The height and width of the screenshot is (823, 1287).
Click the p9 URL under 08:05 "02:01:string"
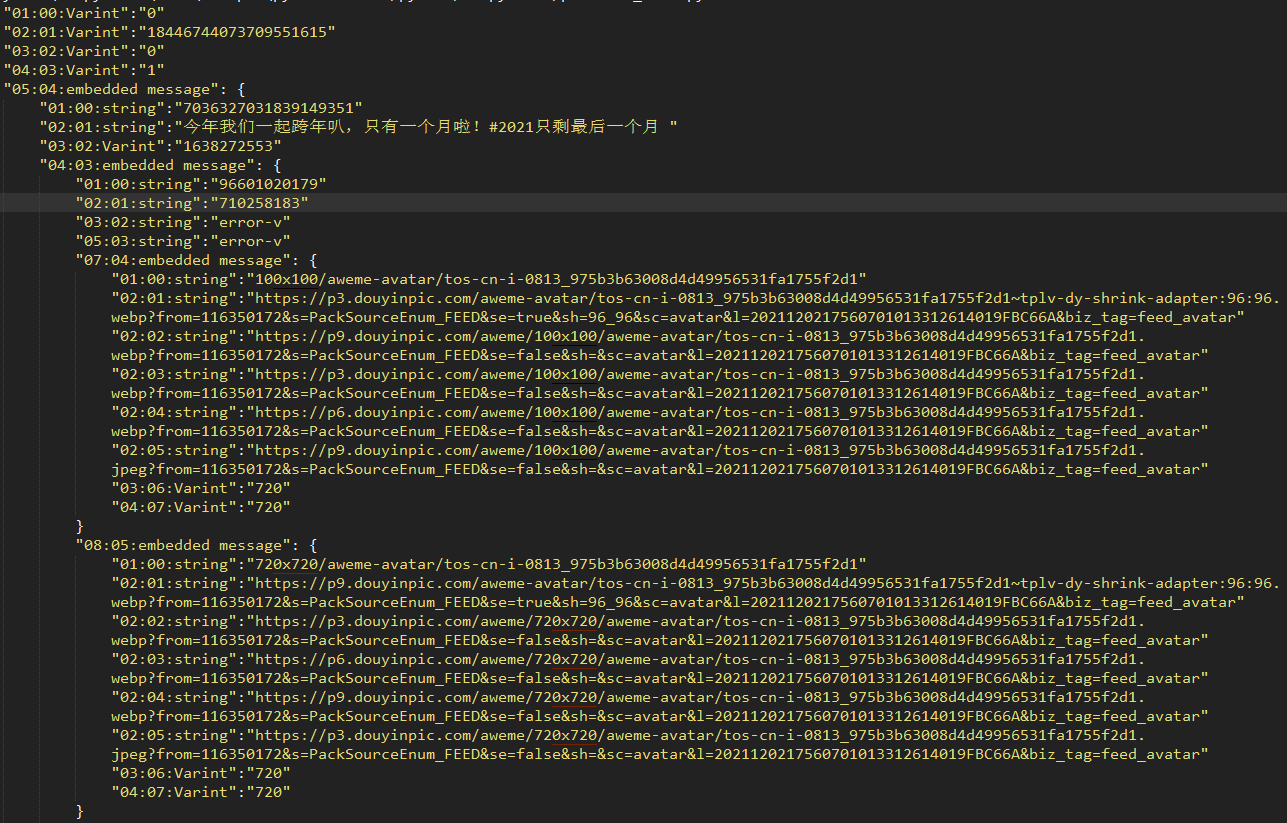[696, 592]
